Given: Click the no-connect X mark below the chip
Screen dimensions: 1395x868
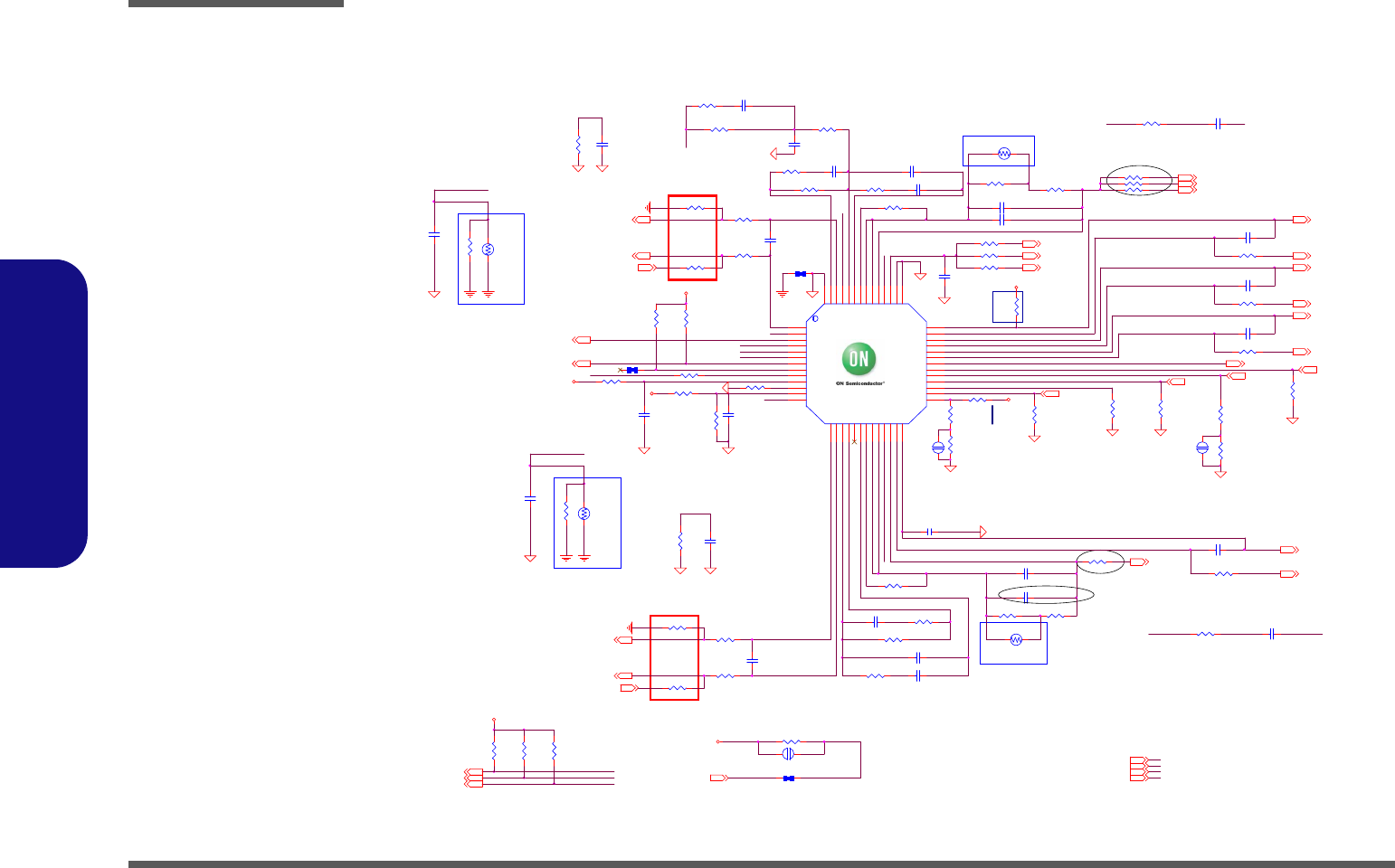Looking at the screenshot, I should [x=854, y=440].
